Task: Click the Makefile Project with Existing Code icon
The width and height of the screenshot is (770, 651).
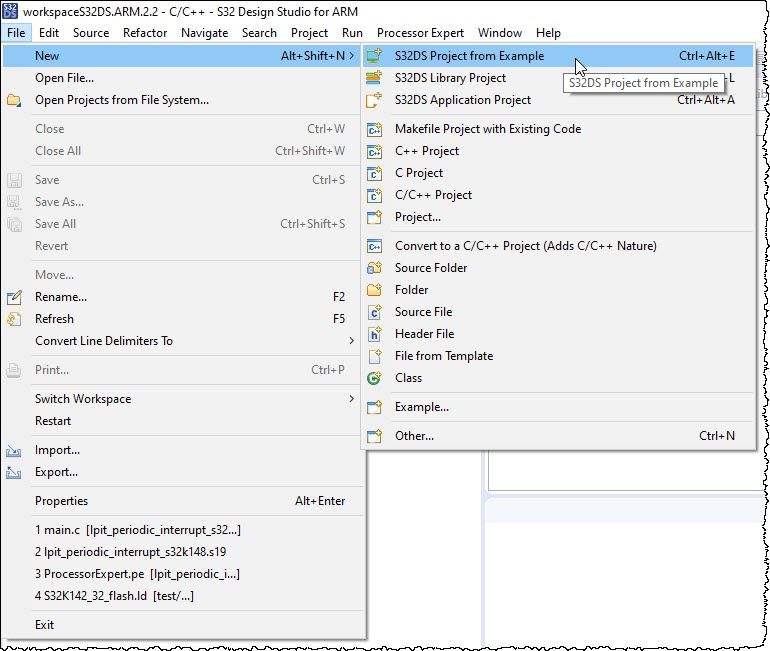Action: pos(374,129)
